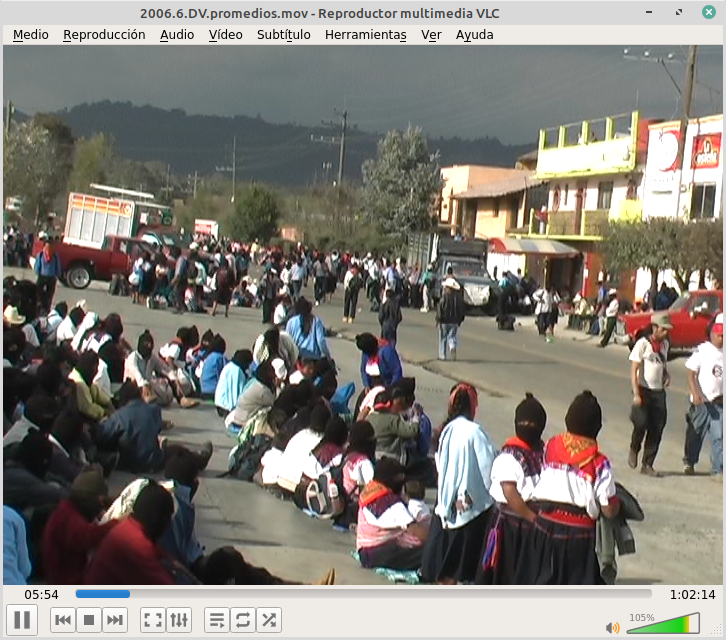Open the Ayuda menu

click(474, 34)
